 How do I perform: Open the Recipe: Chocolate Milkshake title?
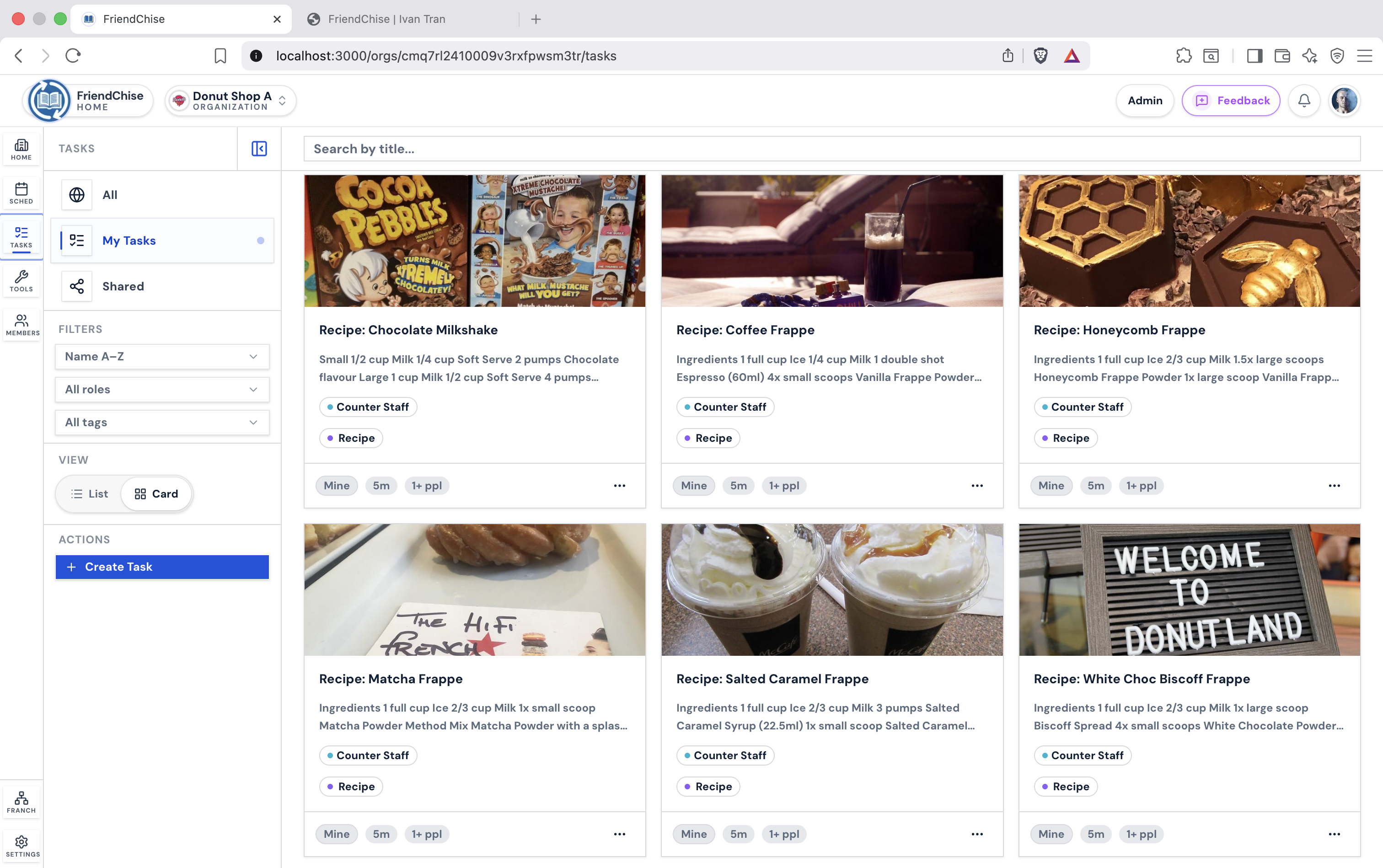click(x=408, y=330)
